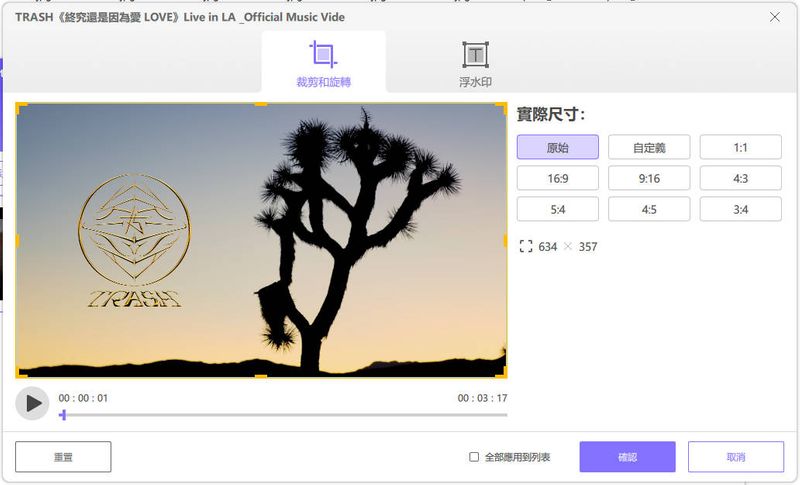Viewport: 800px width, 485px height.
Task: Click the crop width value 634
Action: (x=547, y=247)
